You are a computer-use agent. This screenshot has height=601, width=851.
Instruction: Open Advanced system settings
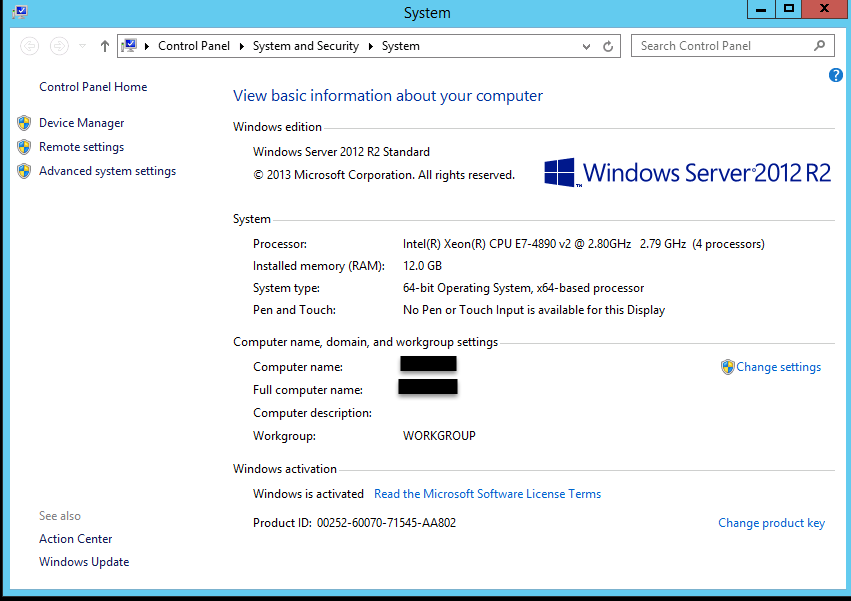coord(107,171)
